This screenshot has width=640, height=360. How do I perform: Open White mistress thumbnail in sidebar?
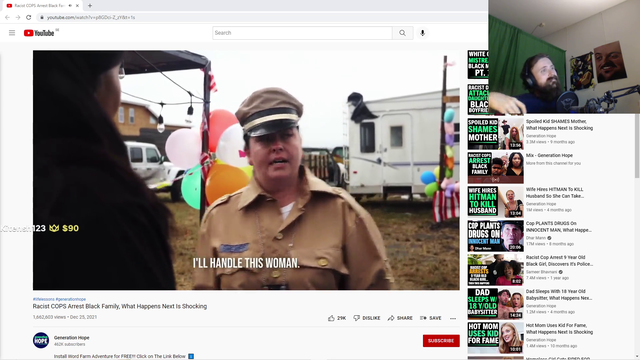click(x=478, y=64)
